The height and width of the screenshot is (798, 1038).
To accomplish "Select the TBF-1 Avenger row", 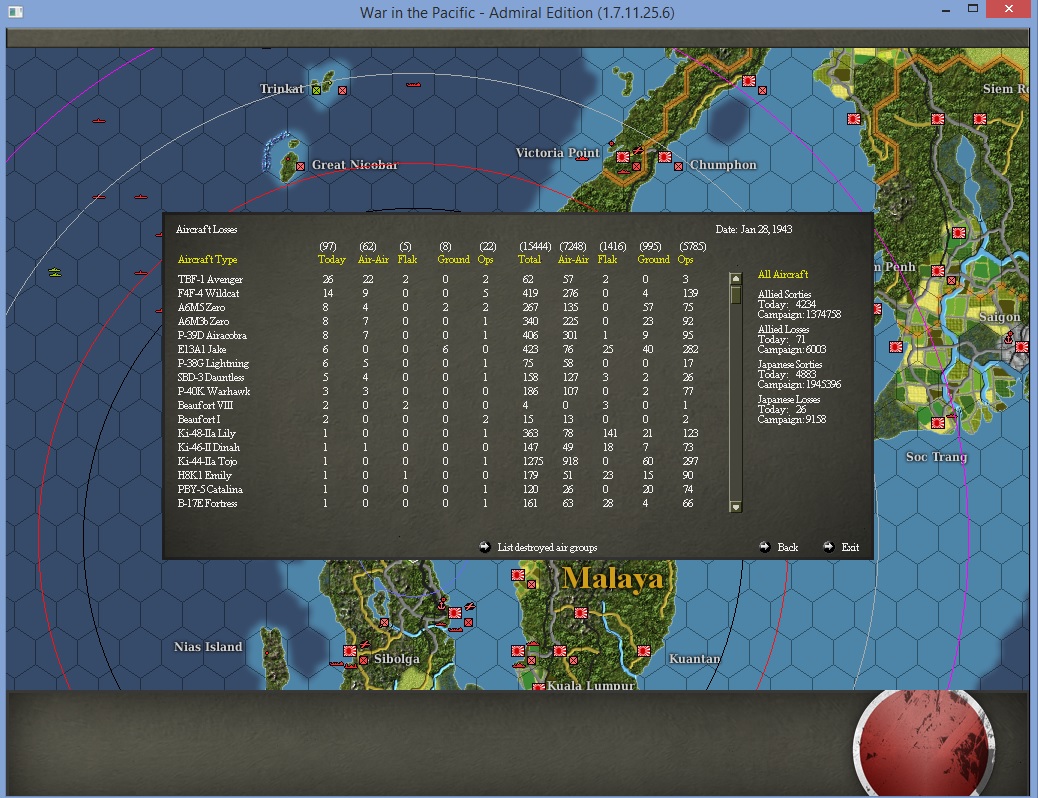I will [x=437, y=279].
